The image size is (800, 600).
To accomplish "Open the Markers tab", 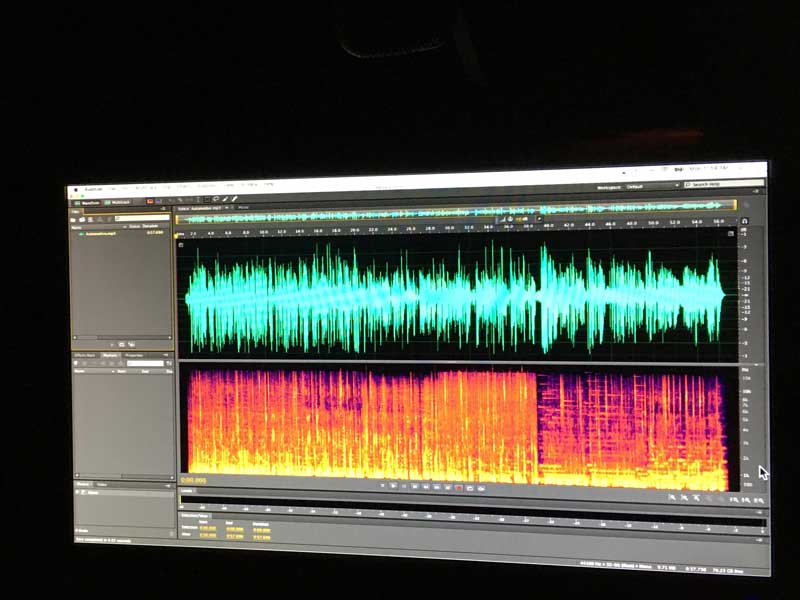I will pyautogui.click(x=110, y=355).
